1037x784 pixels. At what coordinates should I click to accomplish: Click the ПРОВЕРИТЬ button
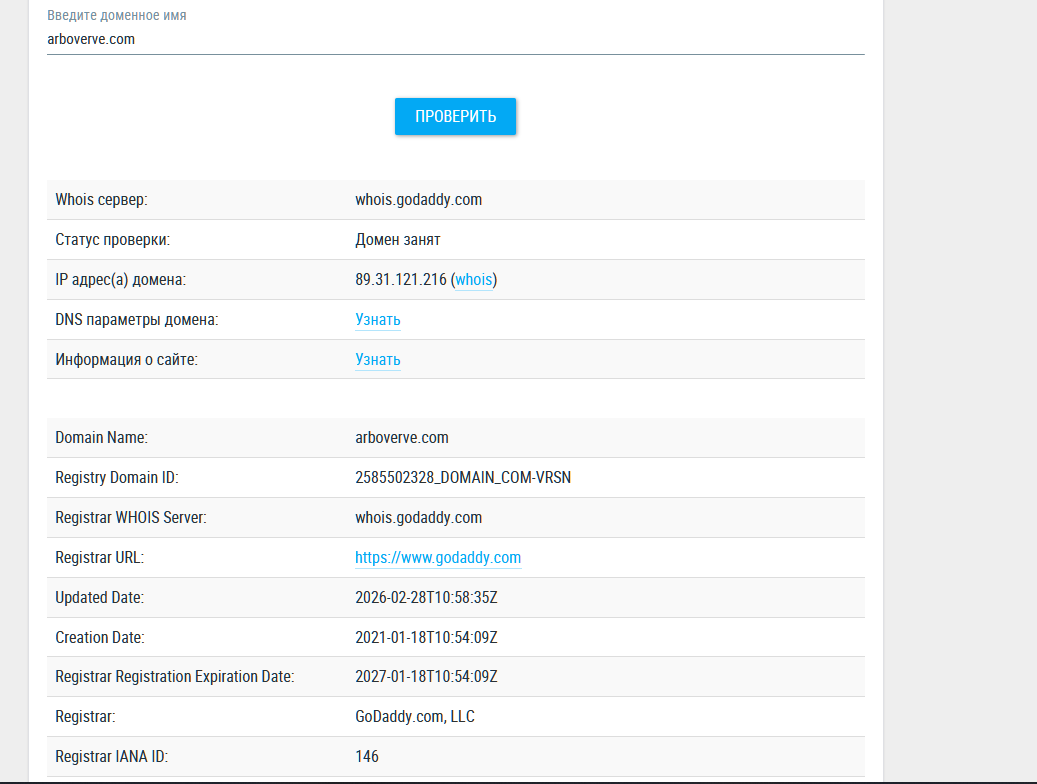[x=455, y=116]
